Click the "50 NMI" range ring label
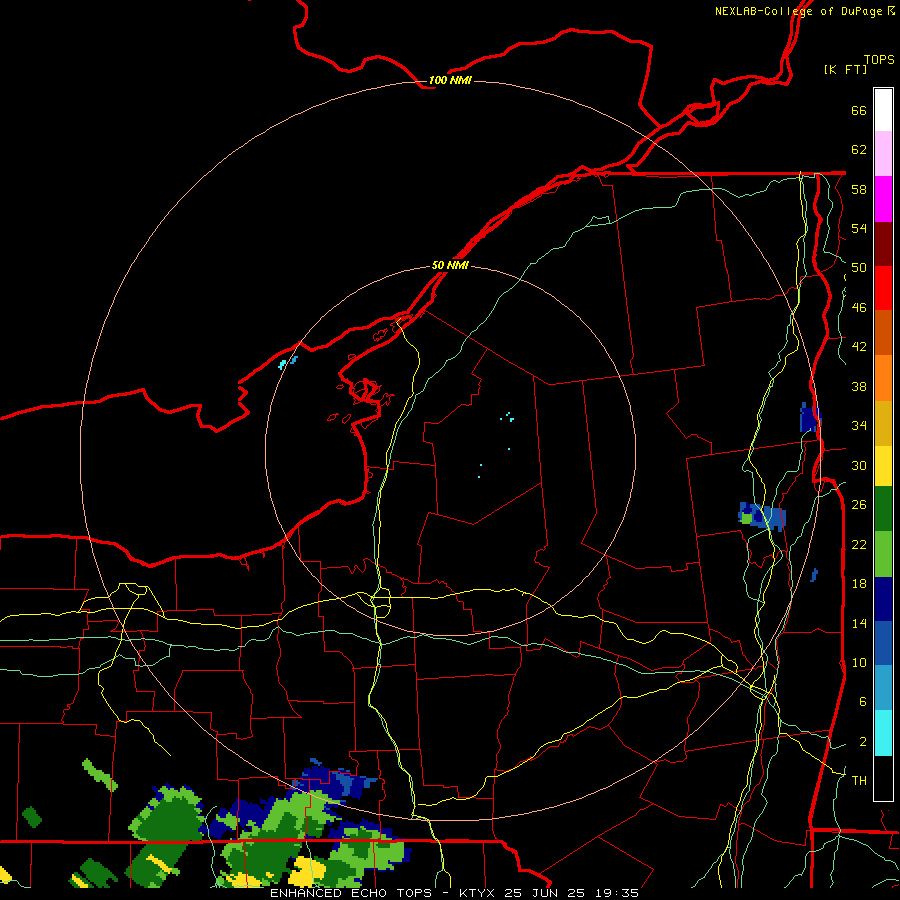This screenshot has height=900, width=900. pyautogui.click(x=450, y=265)
